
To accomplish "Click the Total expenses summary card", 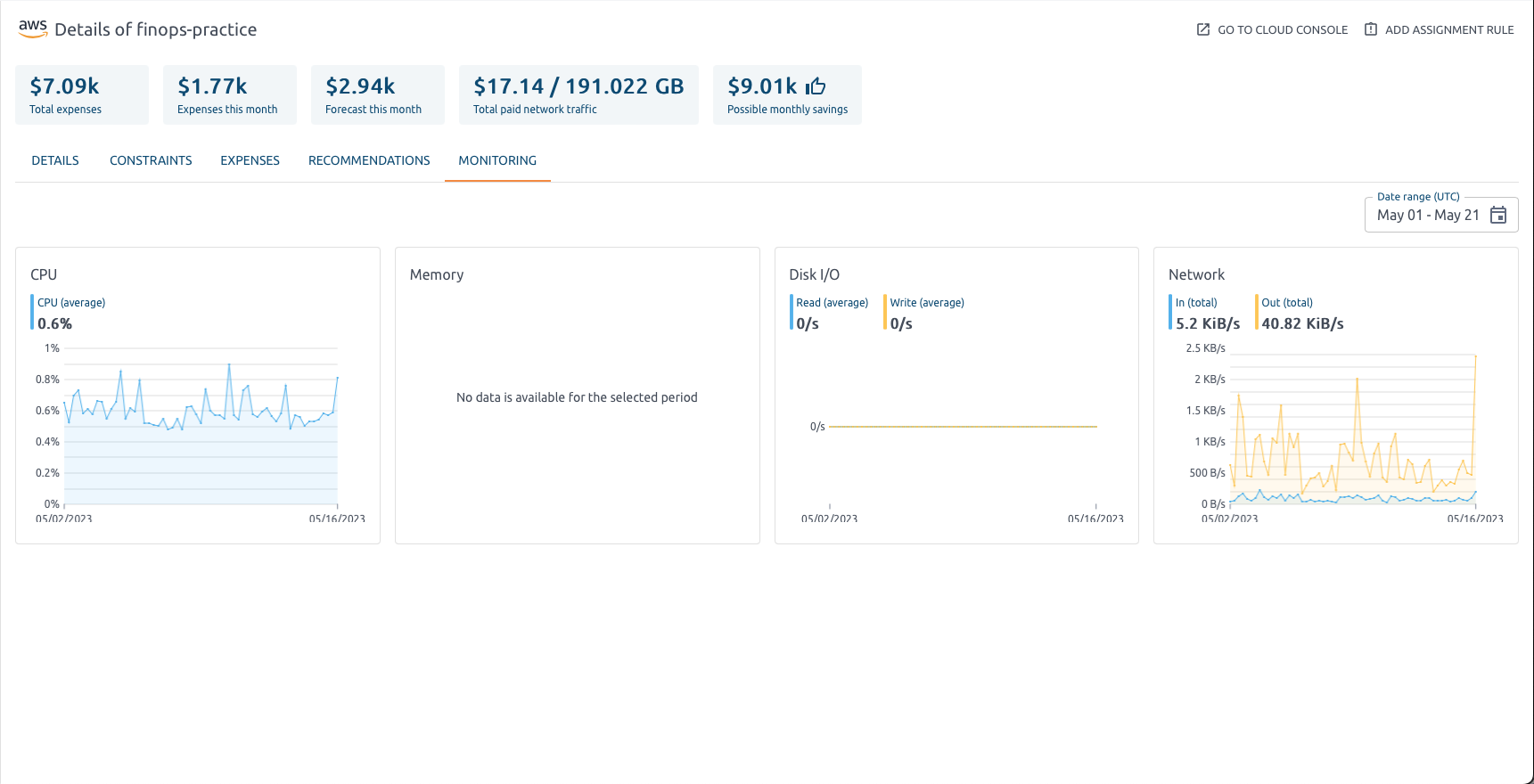I will pyautogui.click(x=82, y=94).
